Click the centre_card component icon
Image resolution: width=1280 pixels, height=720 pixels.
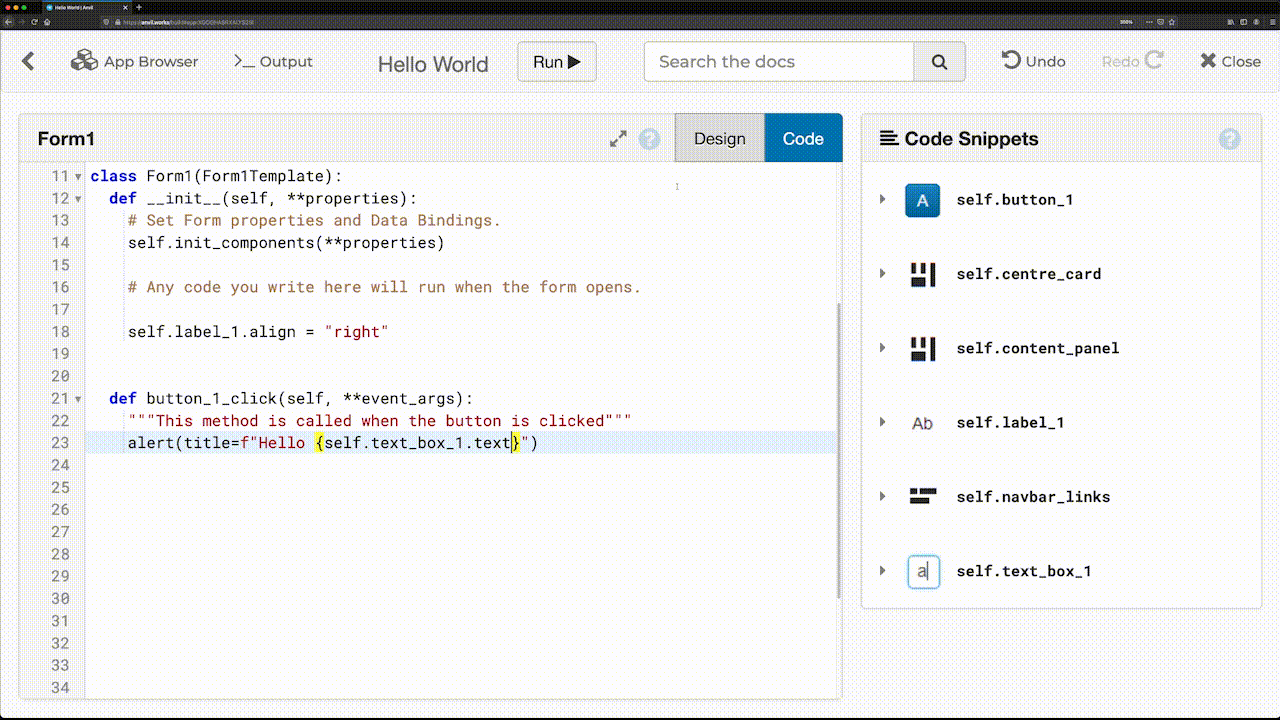922,274
